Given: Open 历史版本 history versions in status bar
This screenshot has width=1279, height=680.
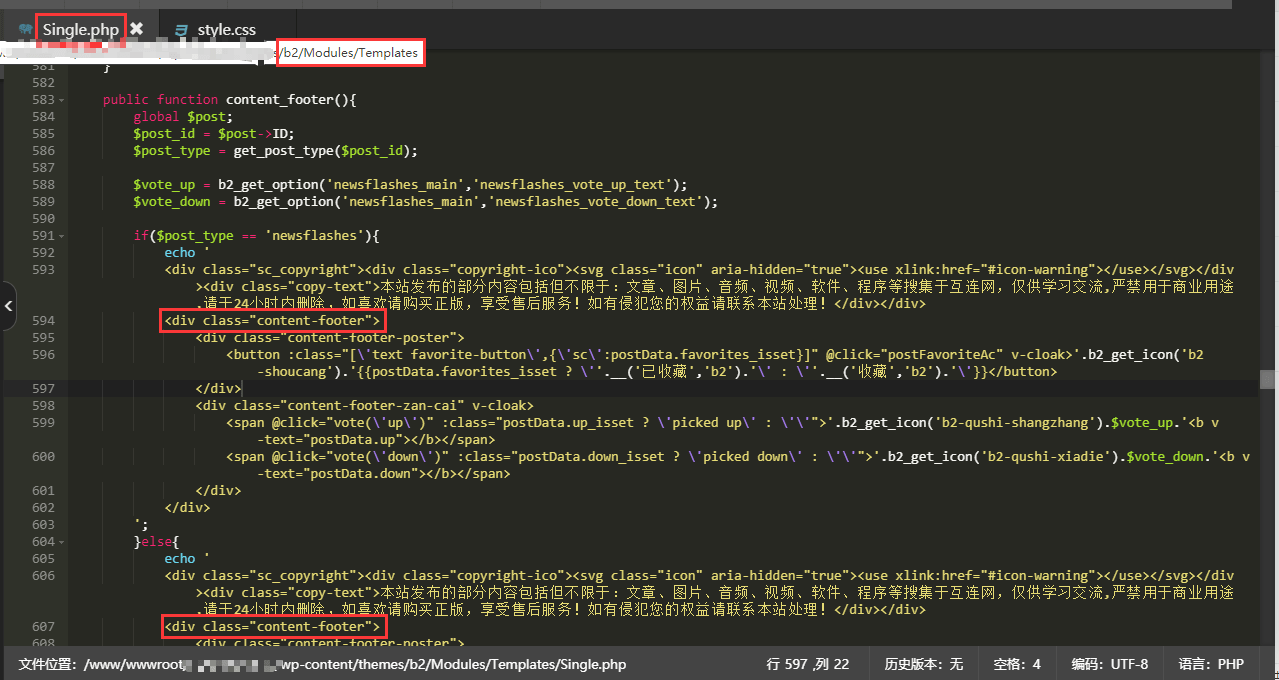Looking at the screenshot, I should [x=923, y=664].
